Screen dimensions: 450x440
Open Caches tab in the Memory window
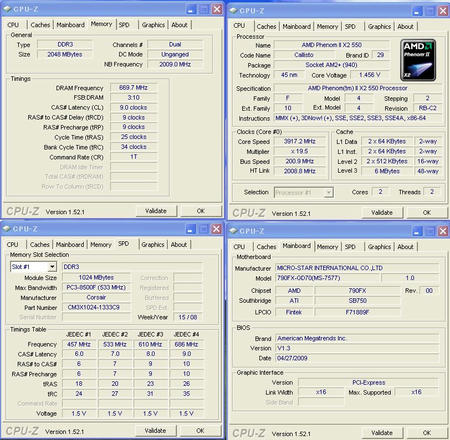[x=40, y=25]
